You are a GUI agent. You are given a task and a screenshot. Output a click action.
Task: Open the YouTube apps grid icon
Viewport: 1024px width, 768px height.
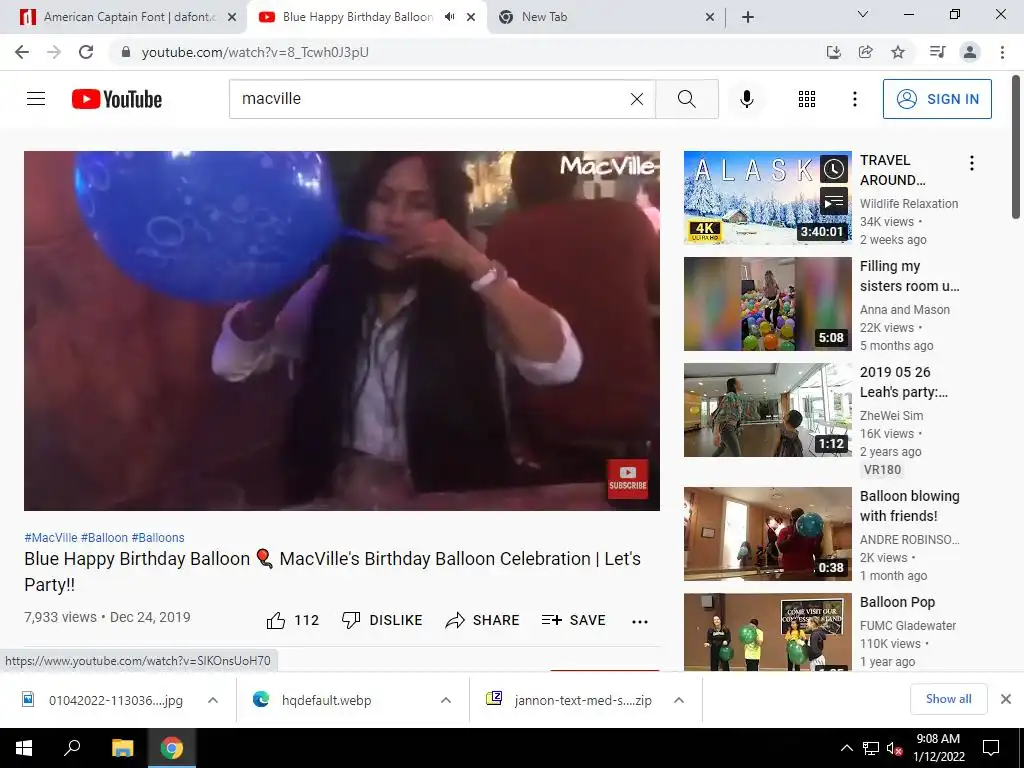(x=807, y=99)
